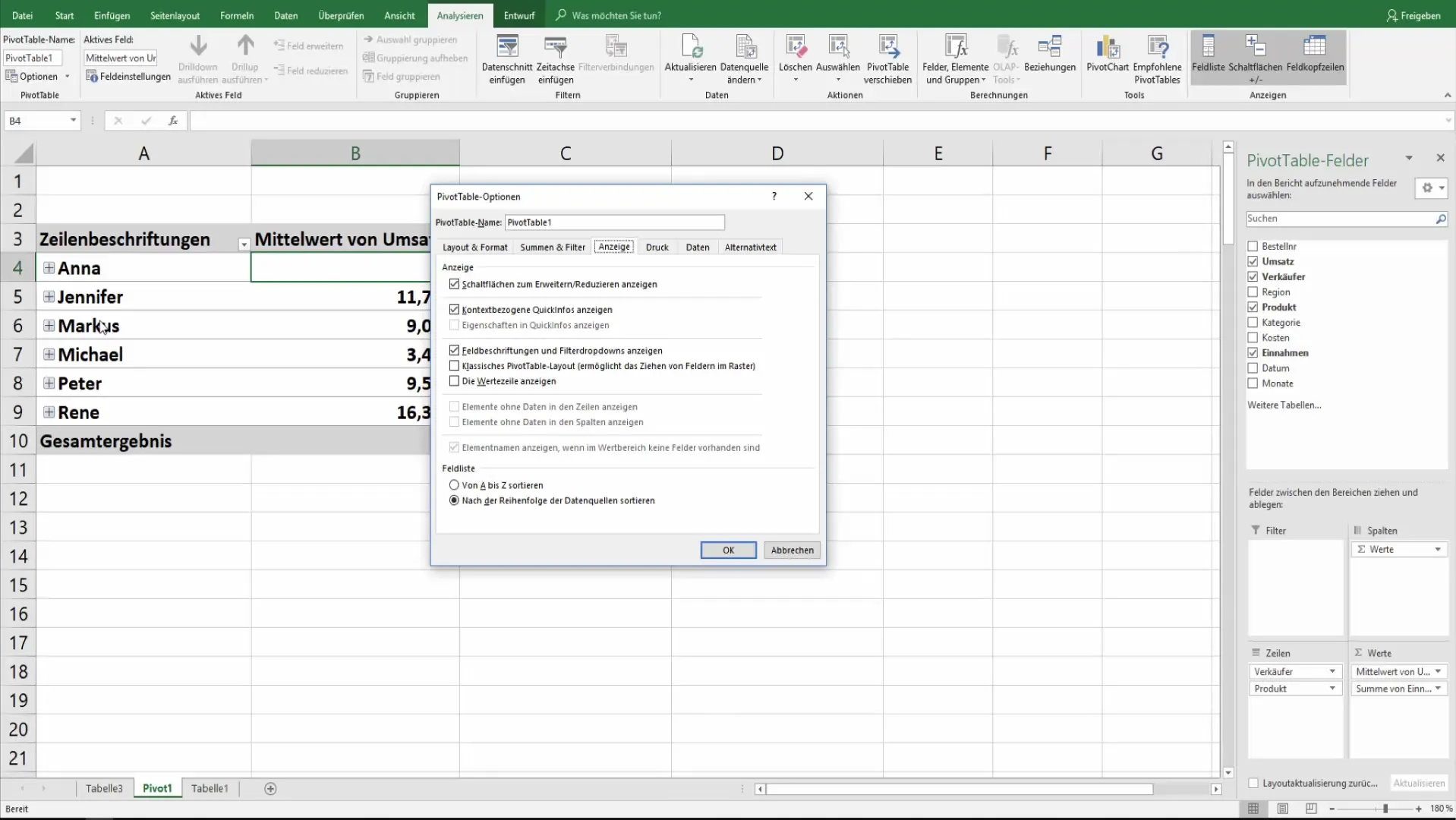Confirm dialog with OK button
1456x820 pixels.
(729, 550)
